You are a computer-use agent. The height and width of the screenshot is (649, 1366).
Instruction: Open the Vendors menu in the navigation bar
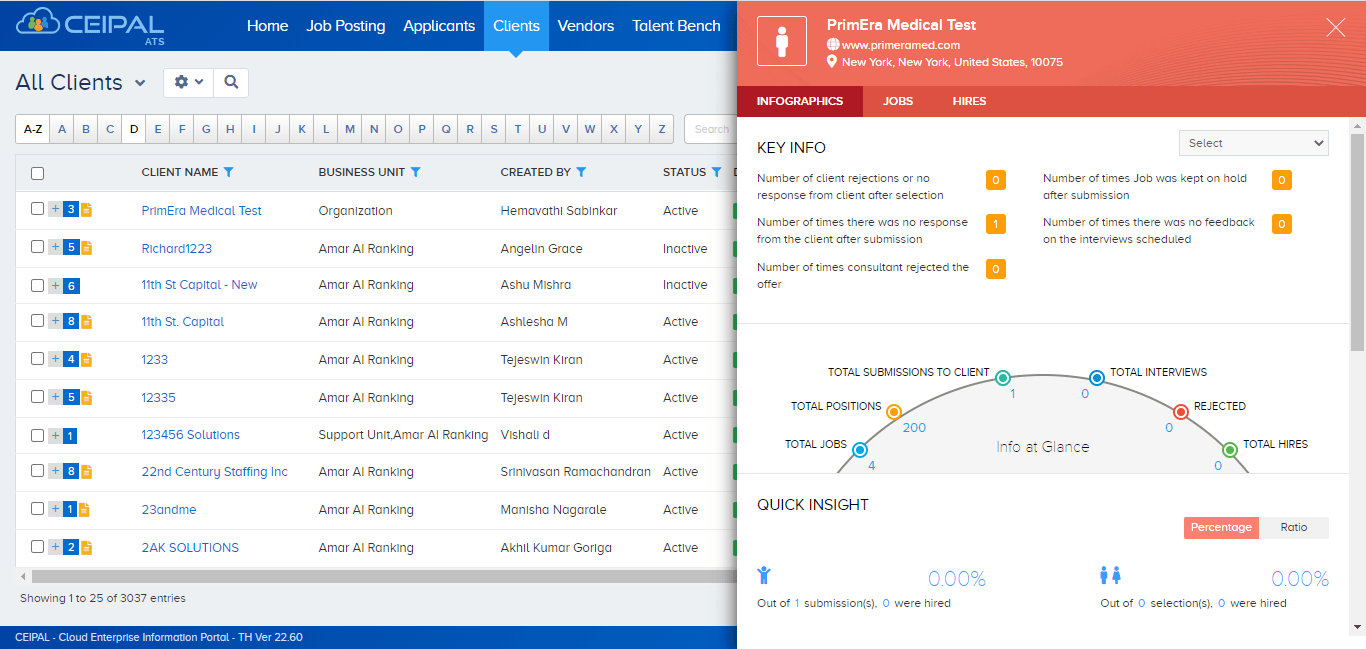[x=585, y=25]
